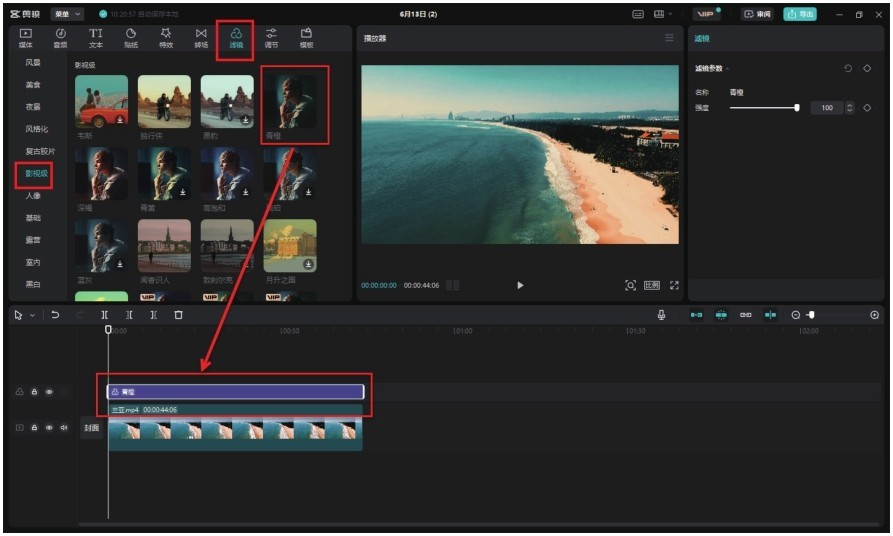
Task: Select the 美食 filter category
Action: coord(33,85)
